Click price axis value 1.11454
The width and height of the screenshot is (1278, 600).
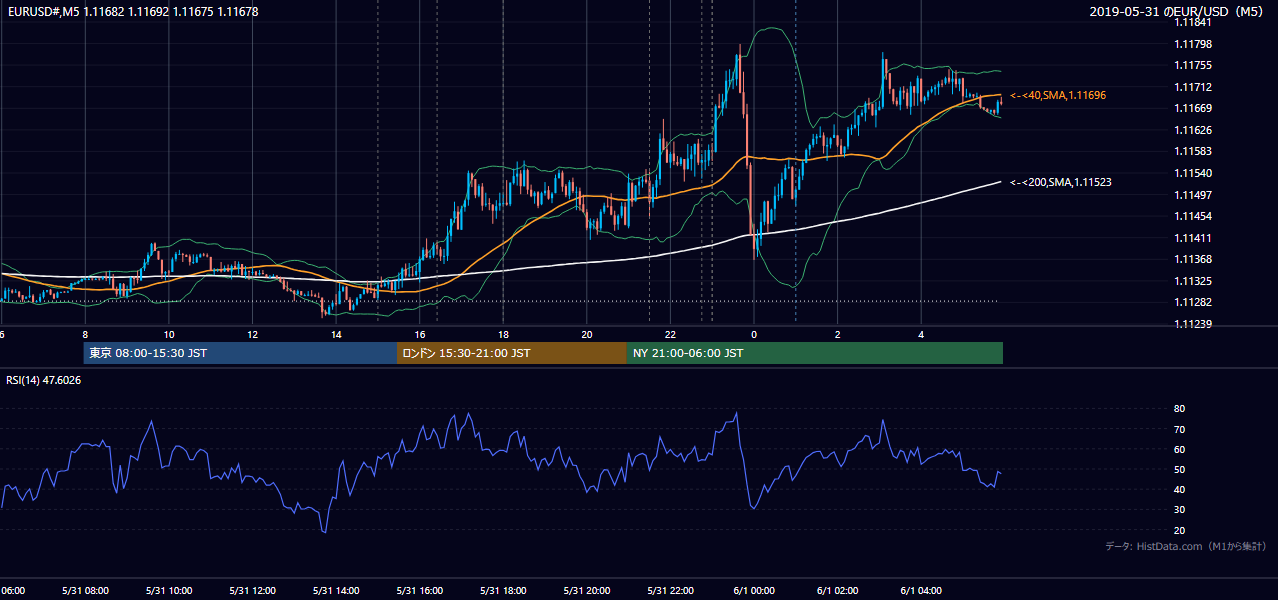[x=1194, y=216]
